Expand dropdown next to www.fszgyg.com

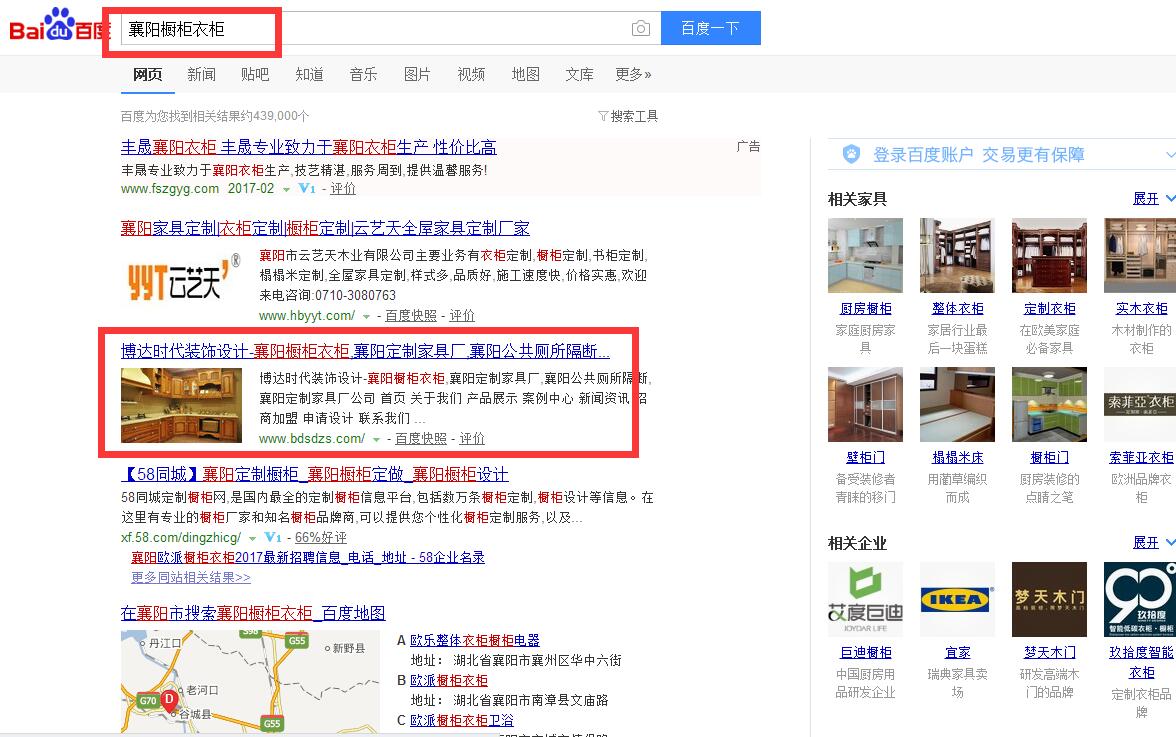pyautogui.click(x=286, y=190)
